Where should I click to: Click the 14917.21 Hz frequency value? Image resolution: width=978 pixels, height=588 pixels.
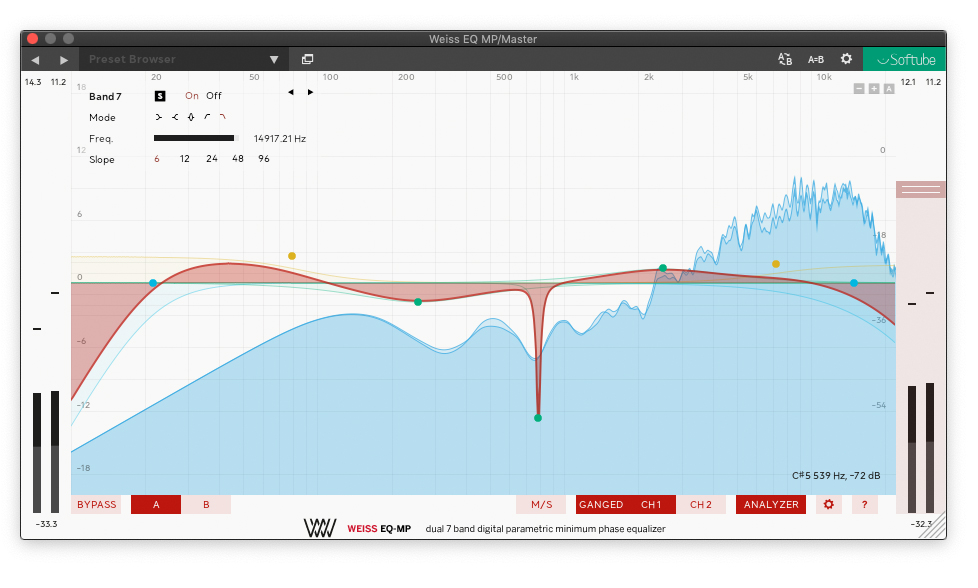279,138
